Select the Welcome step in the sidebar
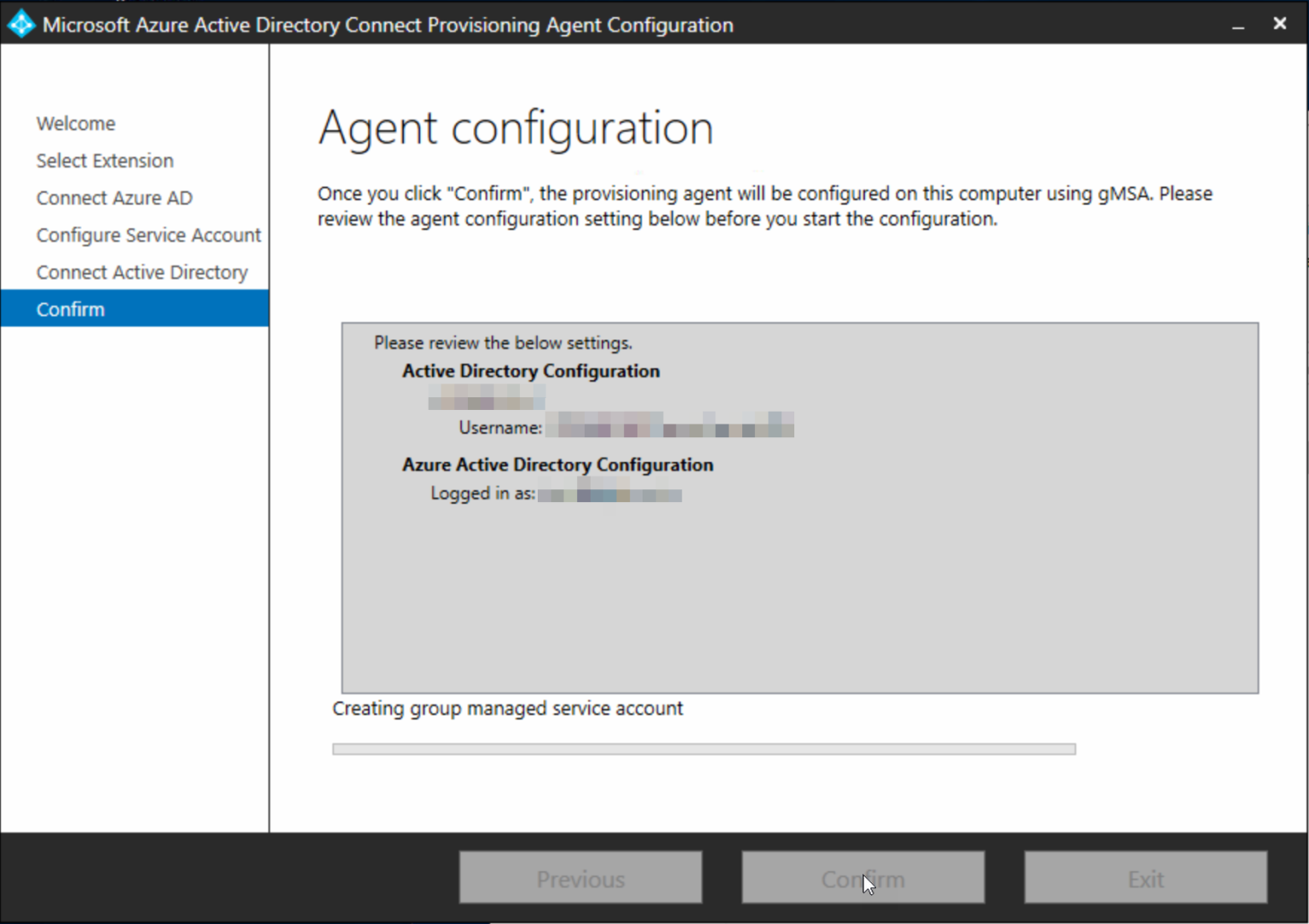 (x=75, y=123)
